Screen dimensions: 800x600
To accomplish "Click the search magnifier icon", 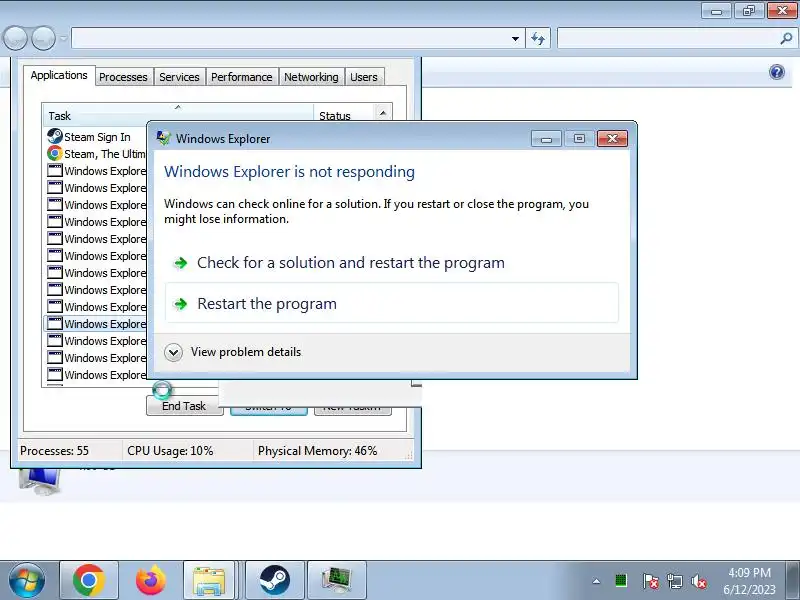I will [x=786, y=38].
